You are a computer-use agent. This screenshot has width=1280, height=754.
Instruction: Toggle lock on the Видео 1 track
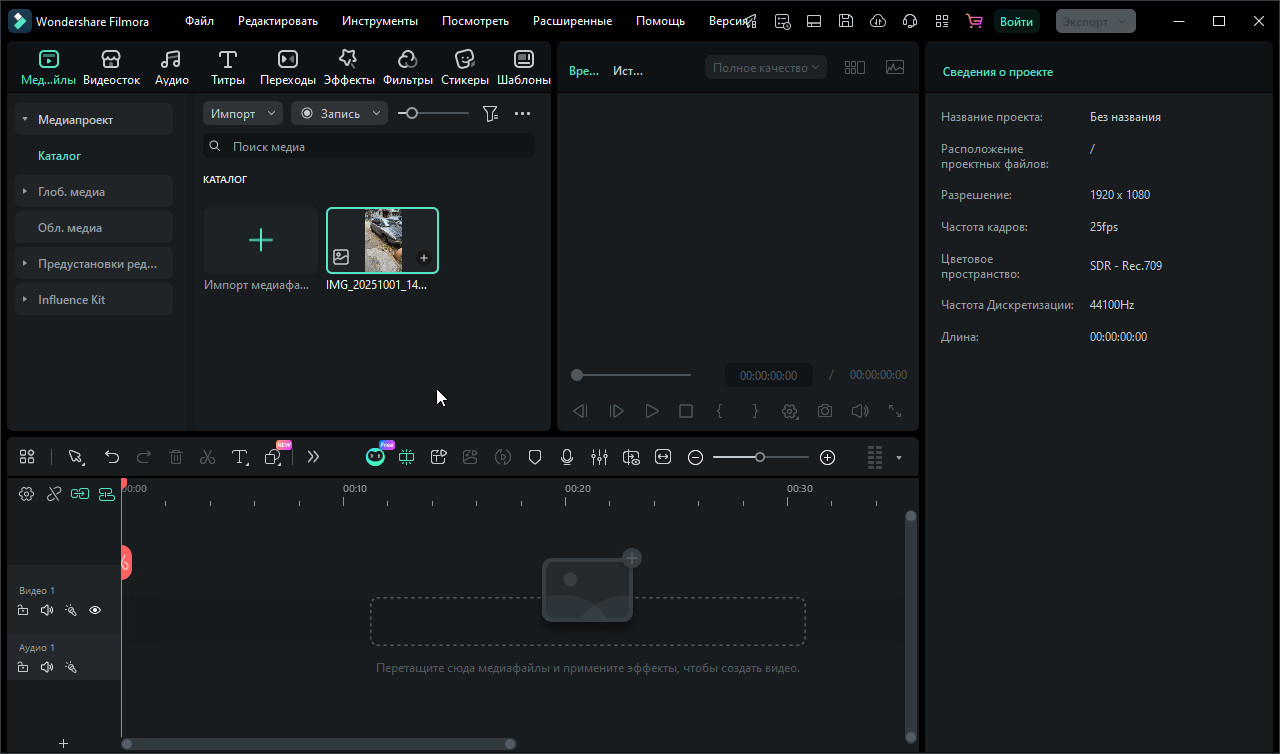point(23,610)
